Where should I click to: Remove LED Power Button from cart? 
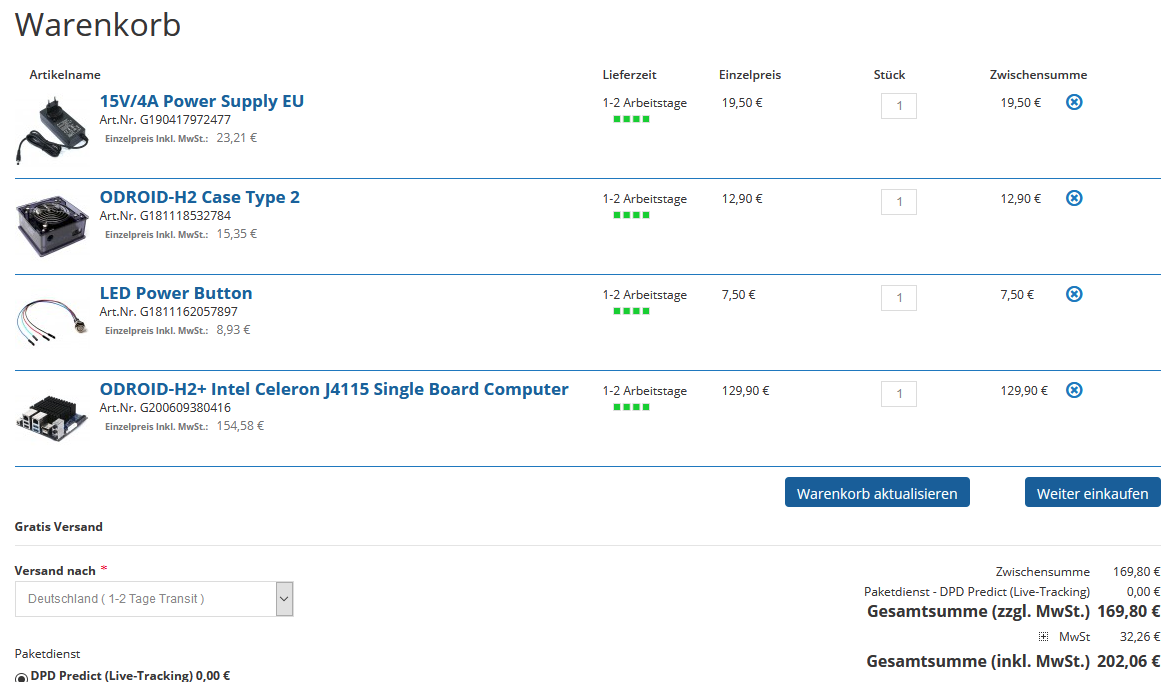coord(1074,294)
